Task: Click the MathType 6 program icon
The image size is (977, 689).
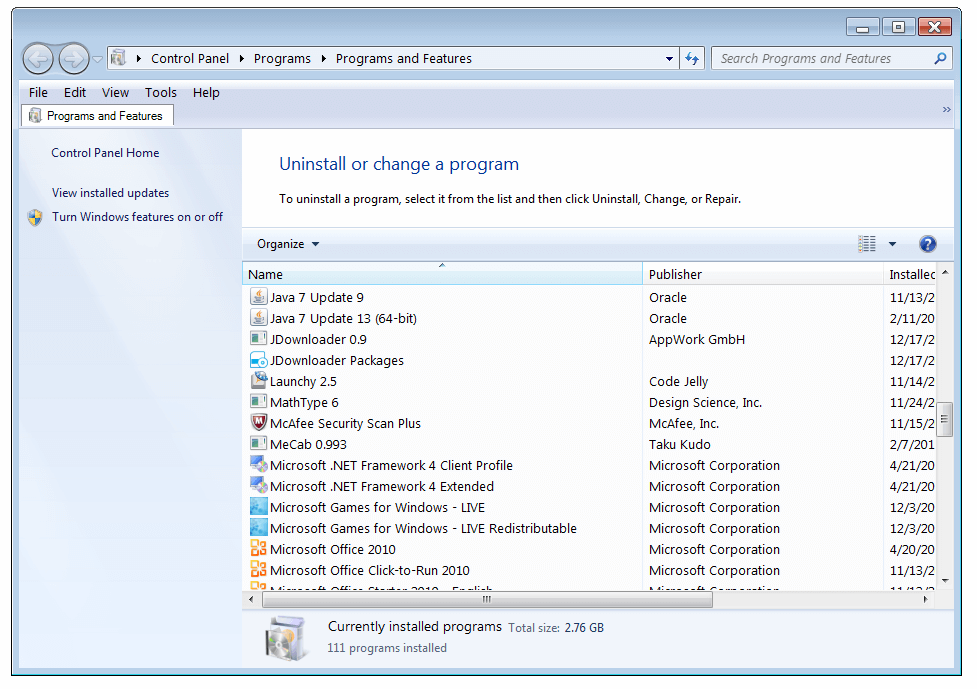Action: pos(258,402)
